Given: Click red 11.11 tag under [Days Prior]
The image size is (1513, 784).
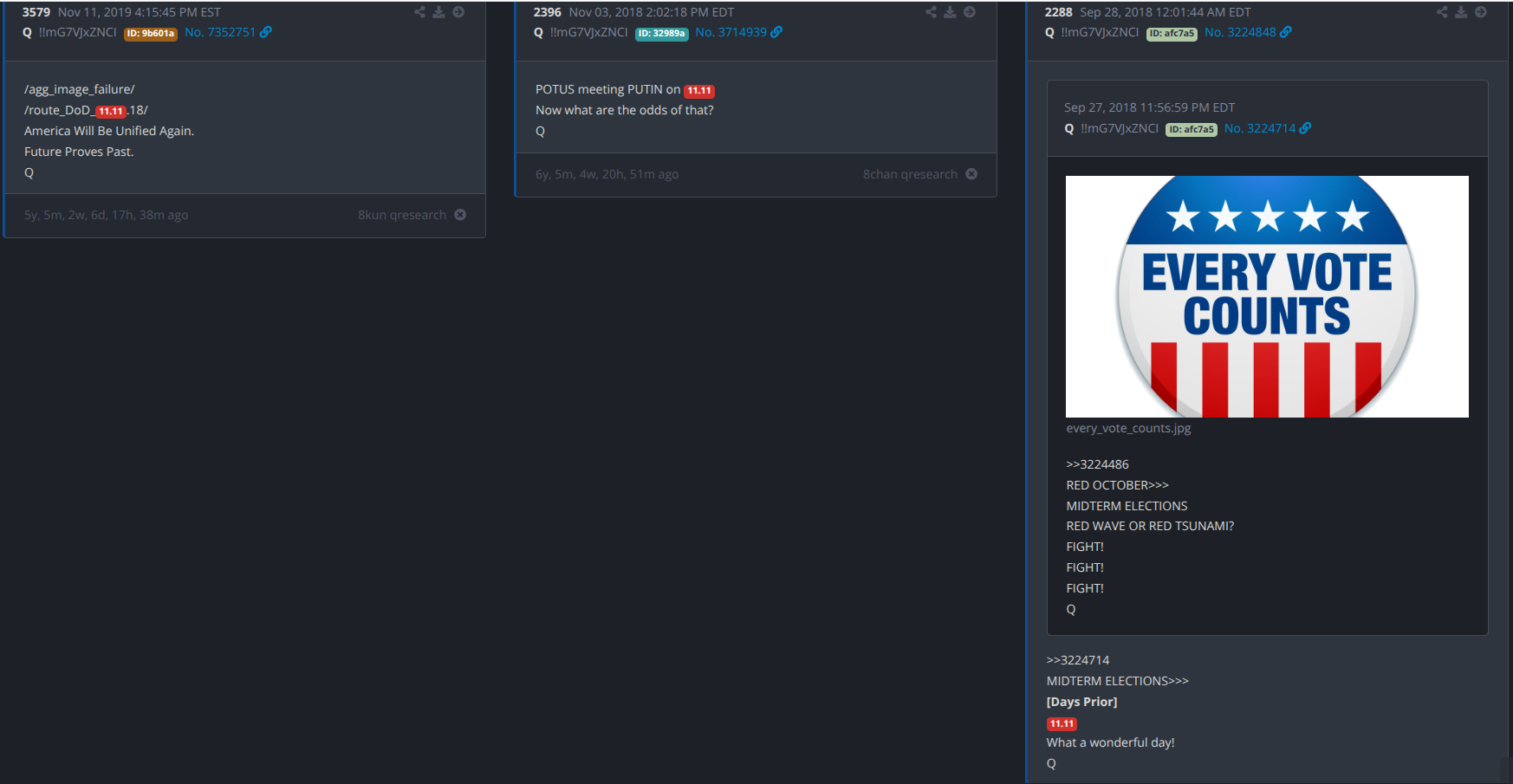Looking at the screenshot, I should pos(1062,723).
